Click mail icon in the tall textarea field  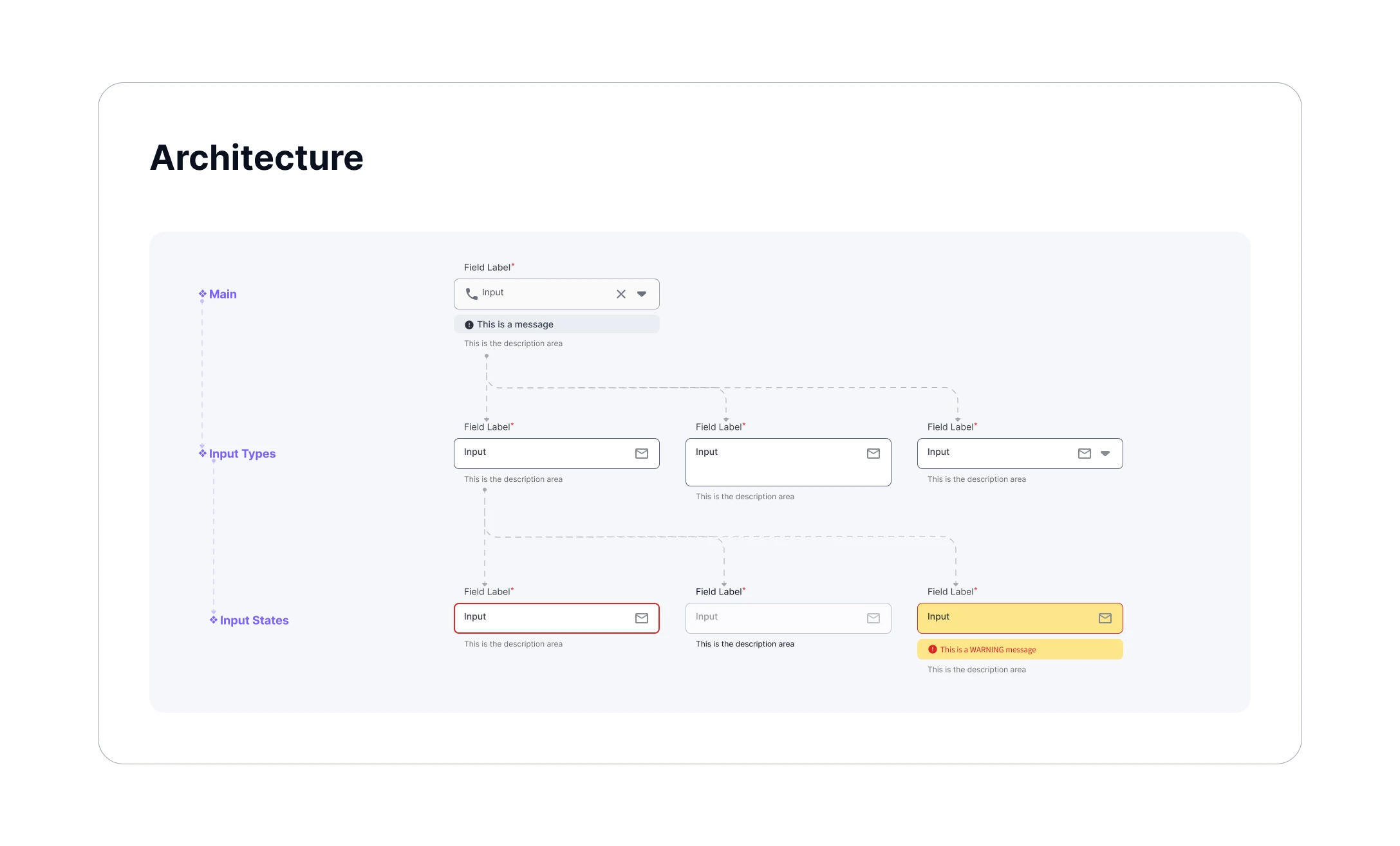873,454
